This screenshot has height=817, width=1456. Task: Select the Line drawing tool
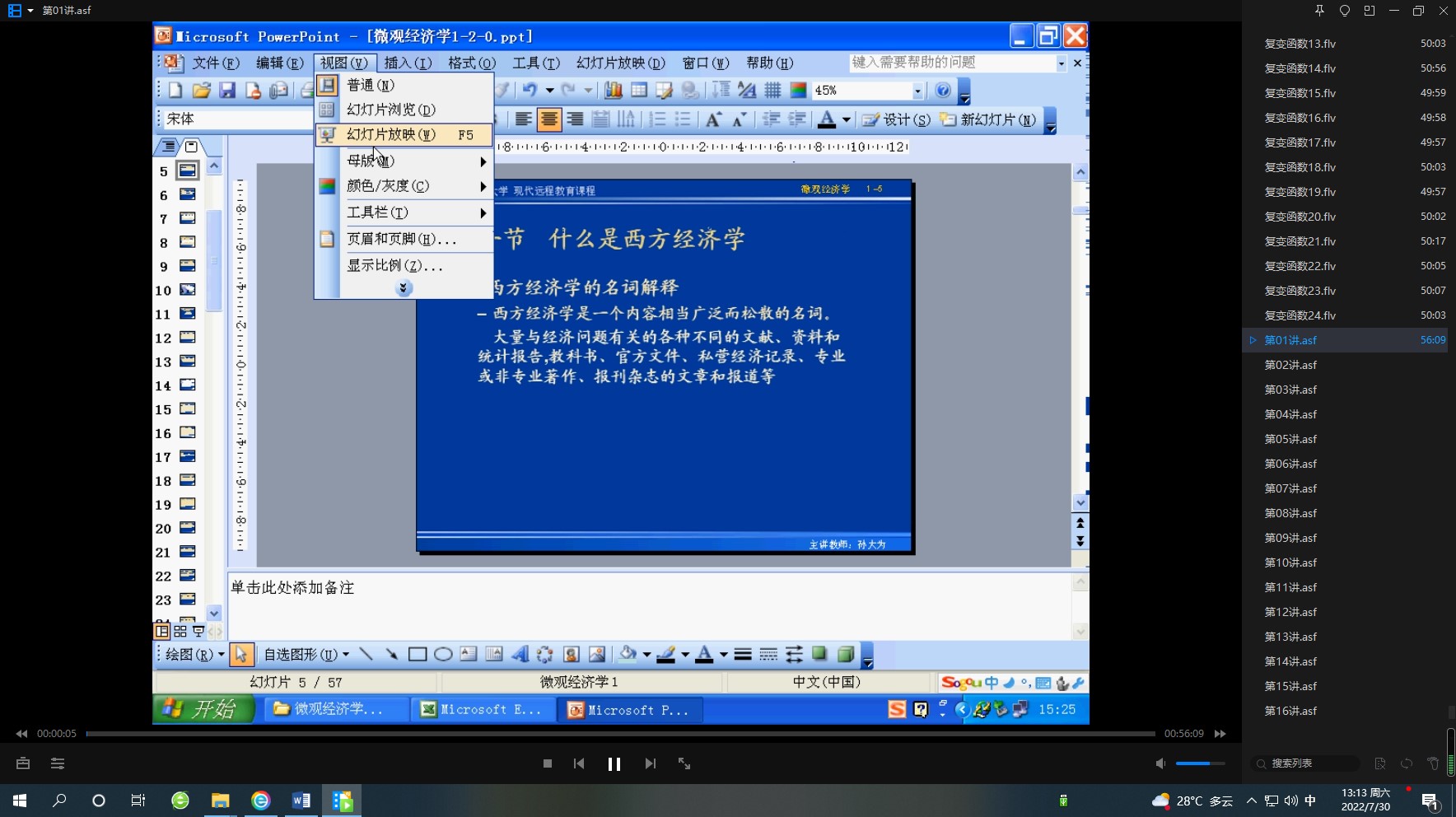pos(366,655)
